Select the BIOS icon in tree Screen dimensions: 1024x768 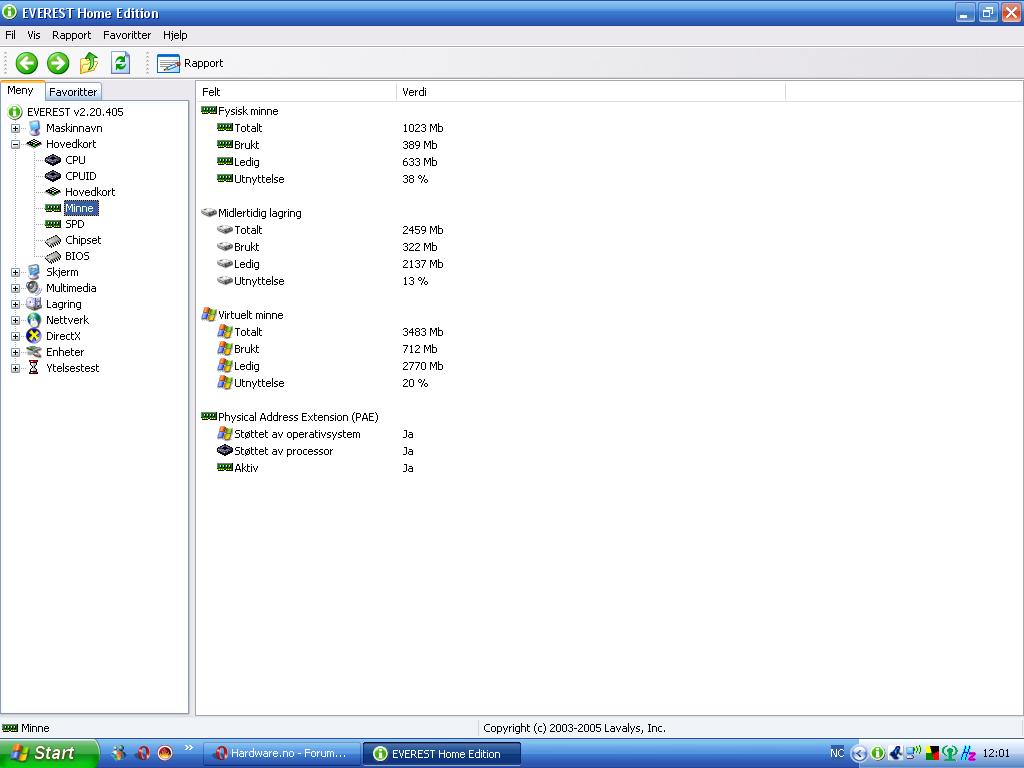point(53,256)
